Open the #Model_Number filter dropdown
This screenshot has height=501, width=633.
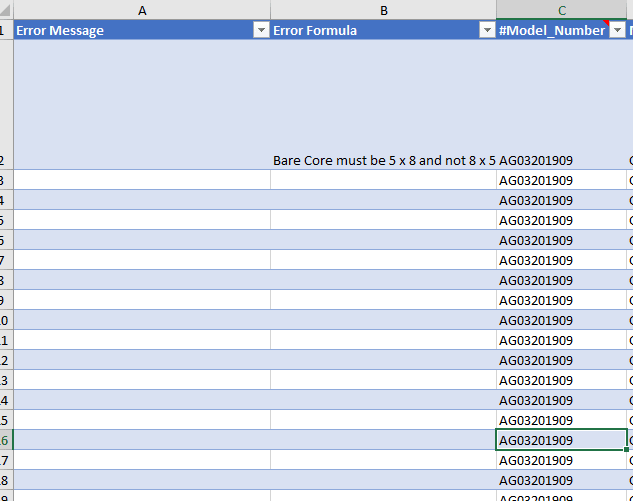(x=617, y=30)
